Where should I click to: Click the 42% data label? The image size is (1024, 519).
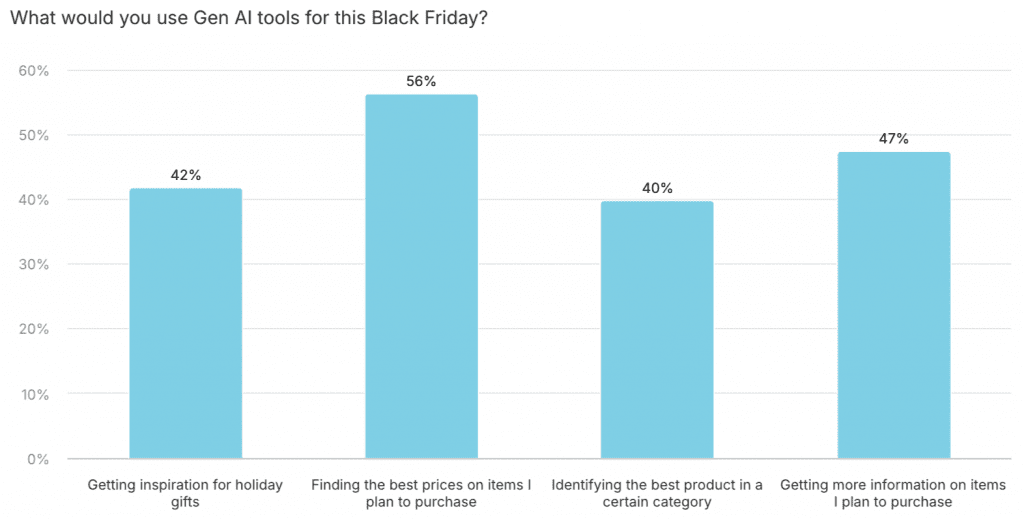[x=186, y=175]
